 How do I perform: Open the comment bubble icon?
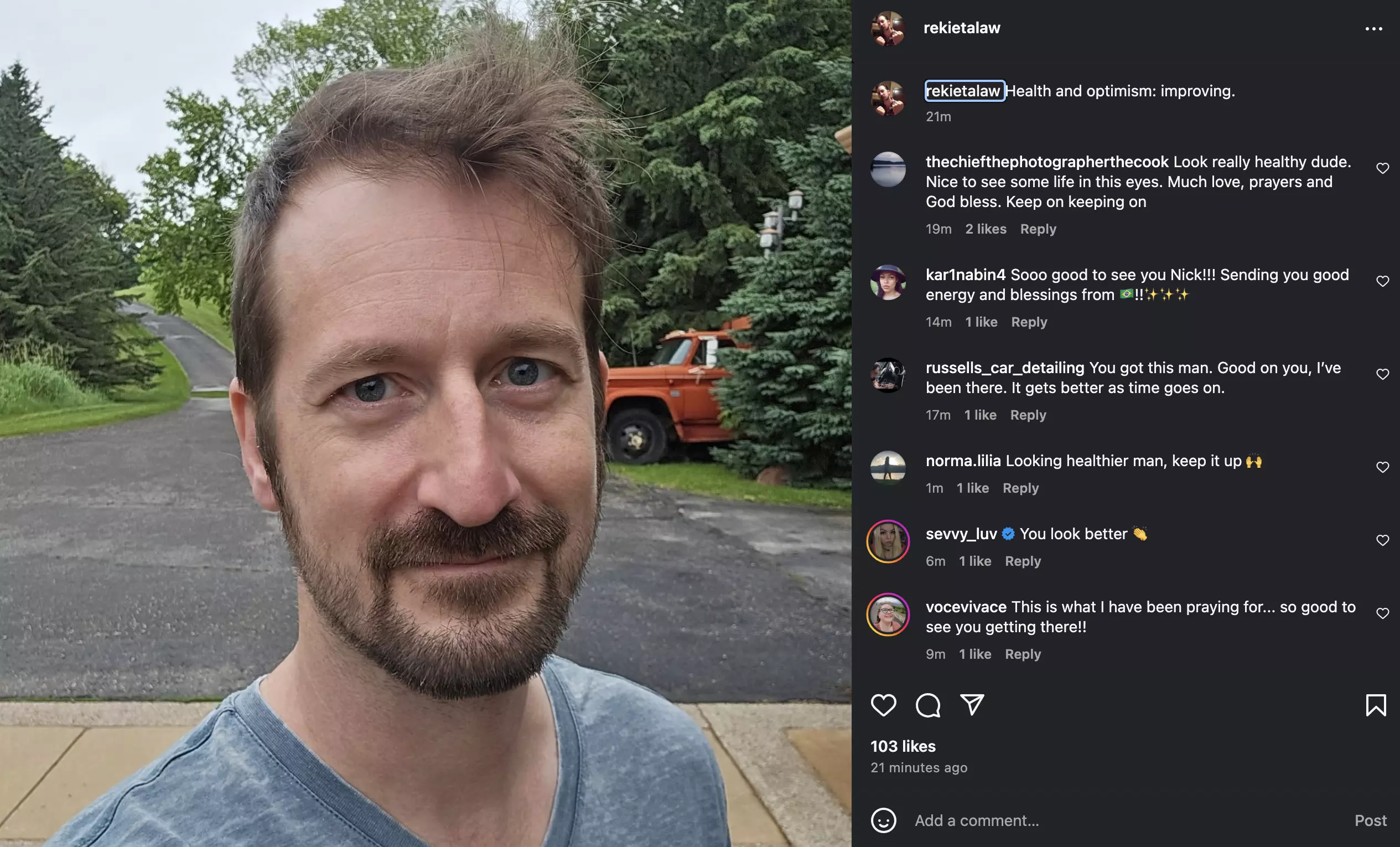(927, 705)
